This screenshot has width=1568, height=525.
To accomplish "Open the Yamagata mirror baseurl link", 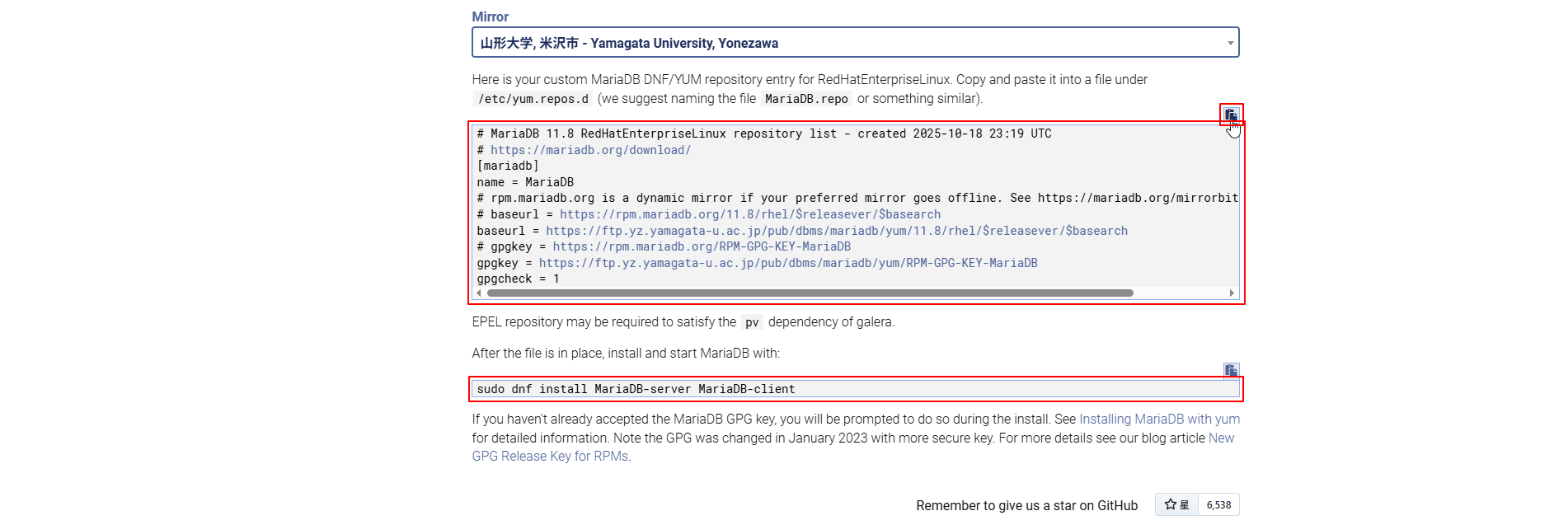I will click(836, 231).
